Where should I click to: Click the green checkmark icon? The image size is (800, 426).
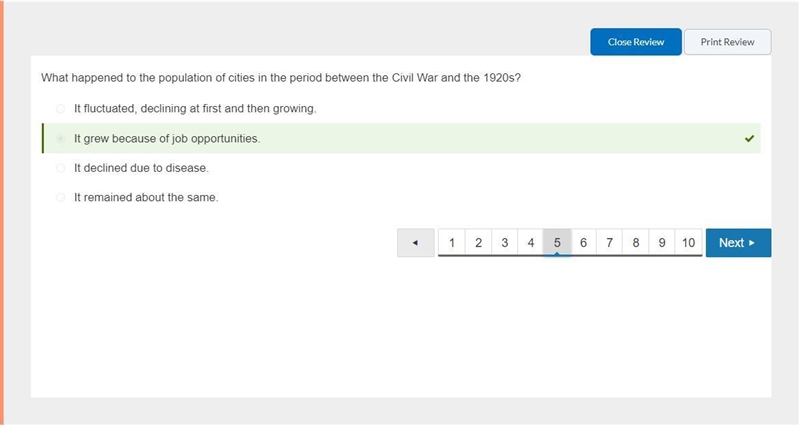(749, 138)
